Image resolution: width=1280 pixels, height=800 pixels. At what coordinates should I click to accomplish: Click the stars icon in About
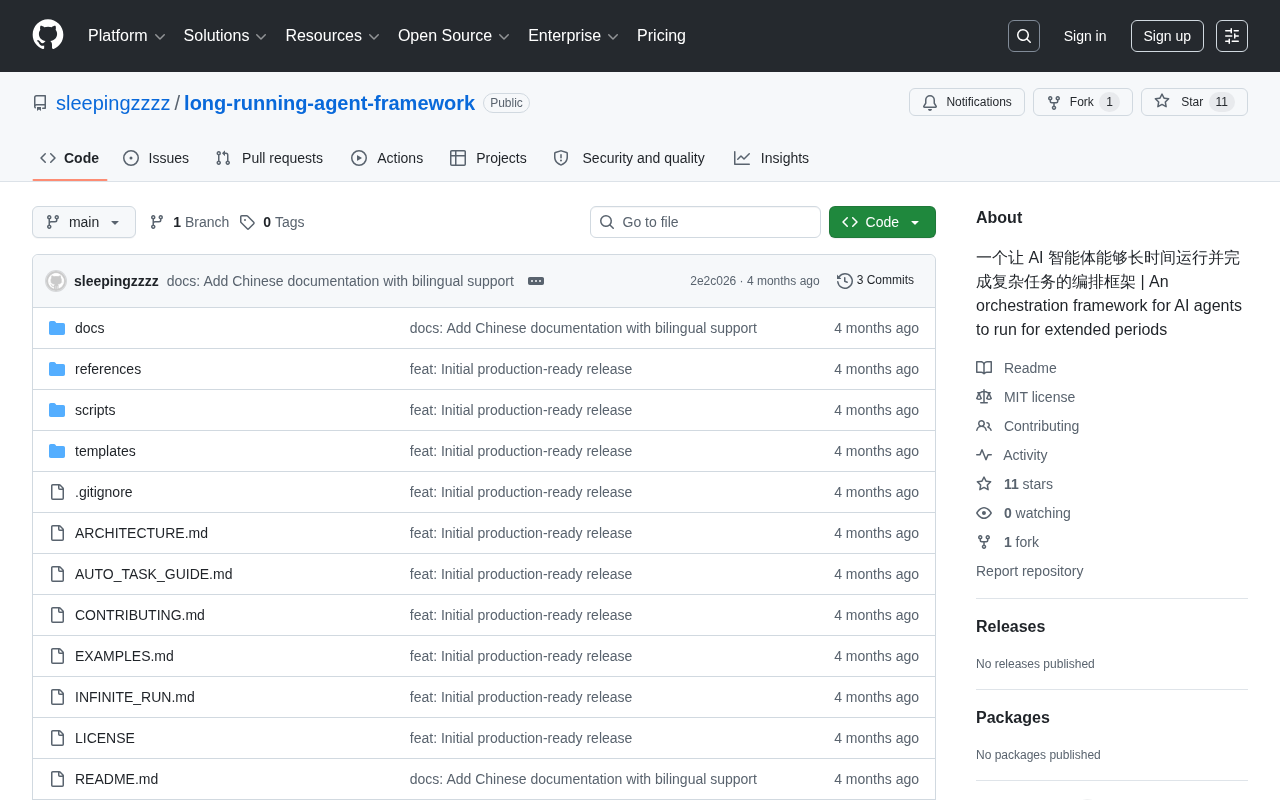click(984, 484)
